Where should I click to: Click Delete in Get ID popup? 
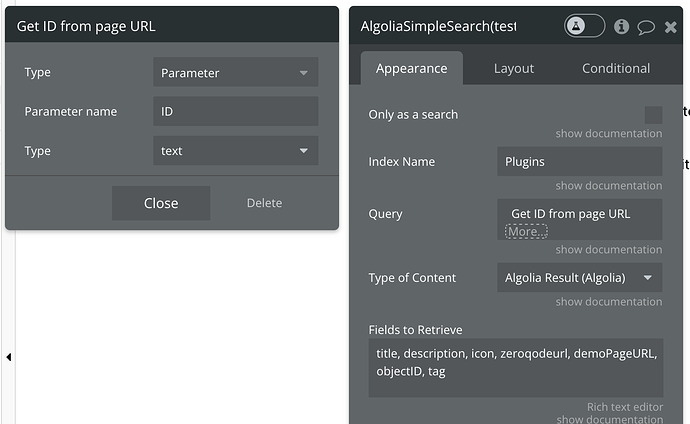264,203
